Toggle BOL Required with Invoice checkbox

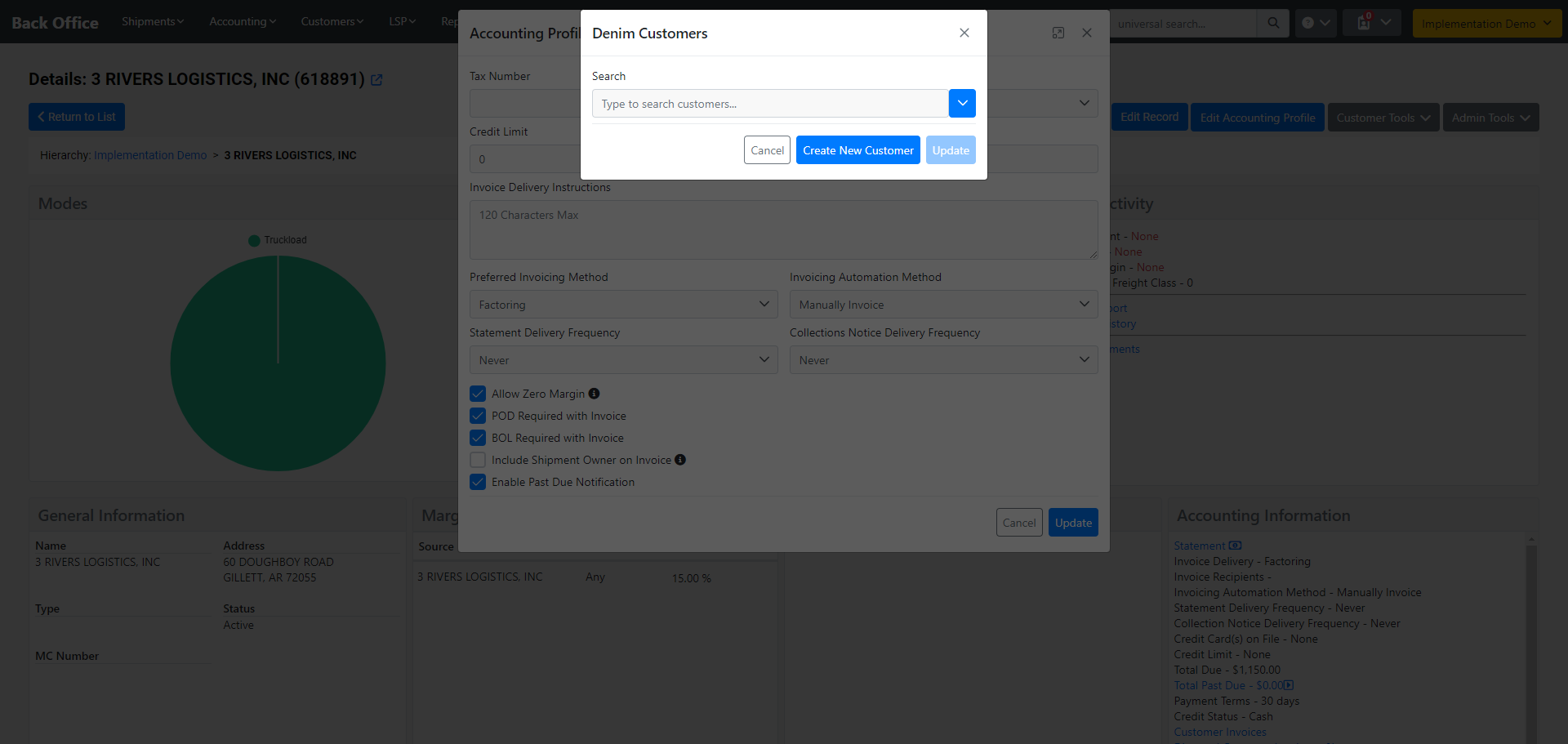478,438
